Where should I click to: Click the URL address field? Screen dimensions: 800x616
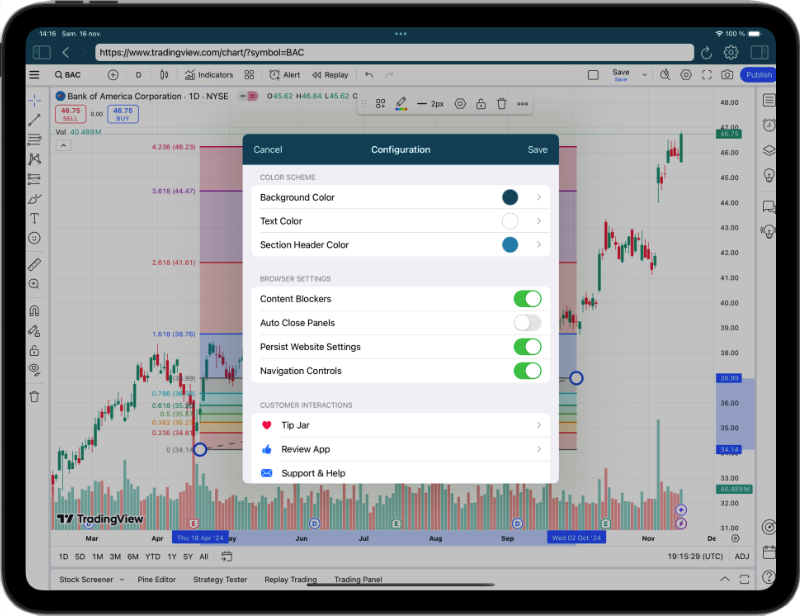pos(390,52)
